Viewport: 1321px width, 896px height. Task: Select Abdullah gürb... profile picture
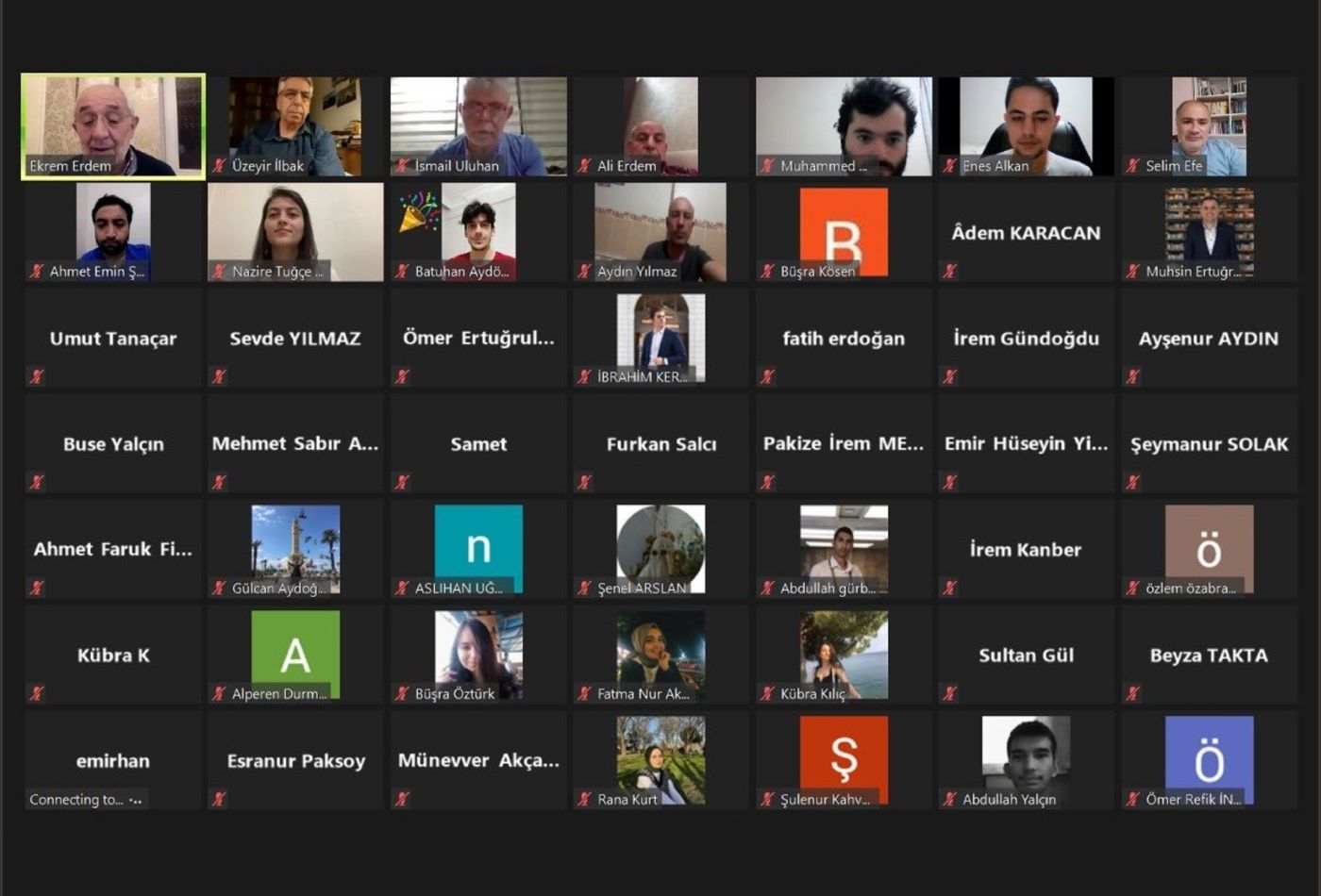844,549
